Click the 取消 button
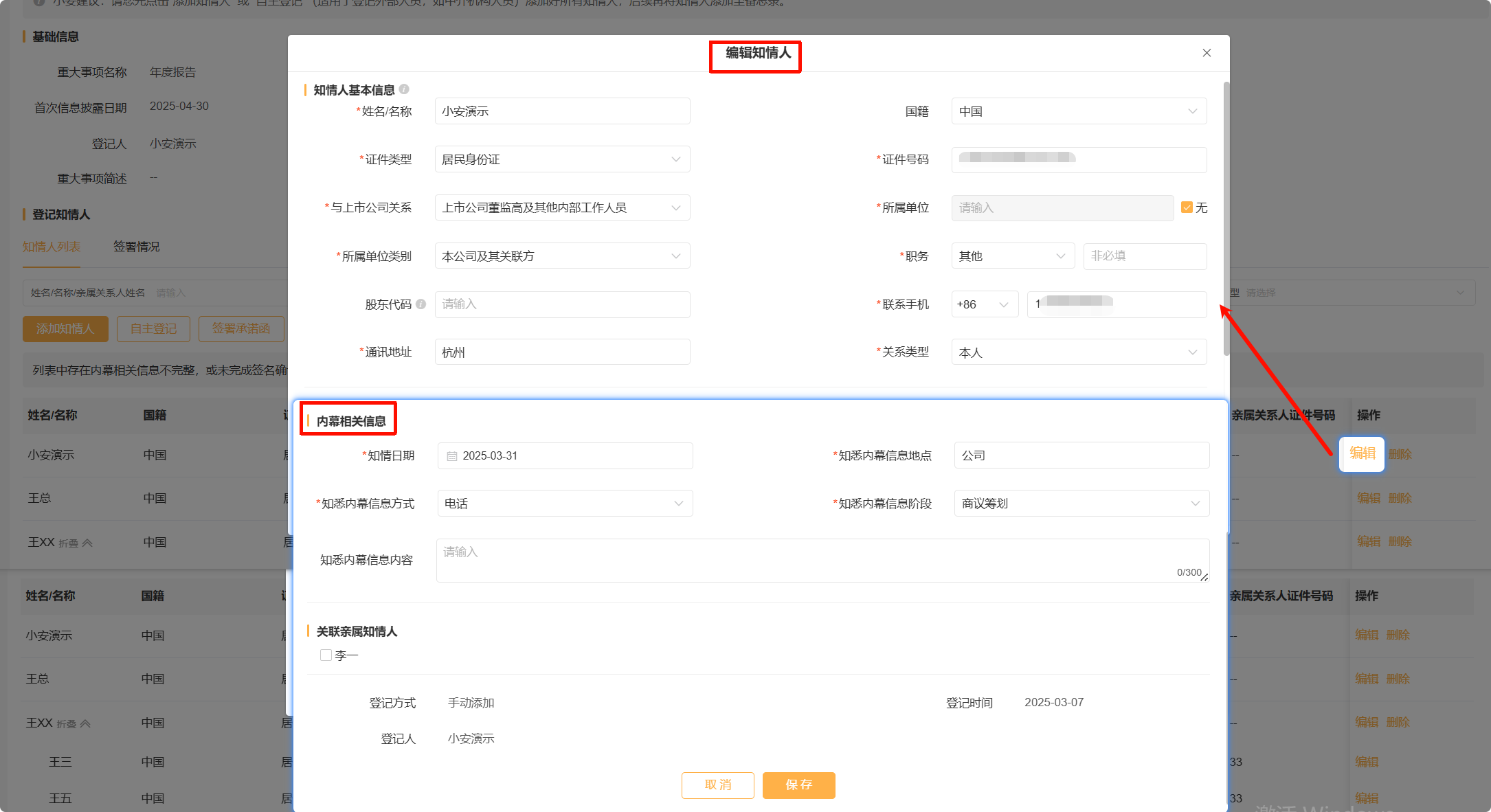 pyautogui.click(x=717, y=785)
